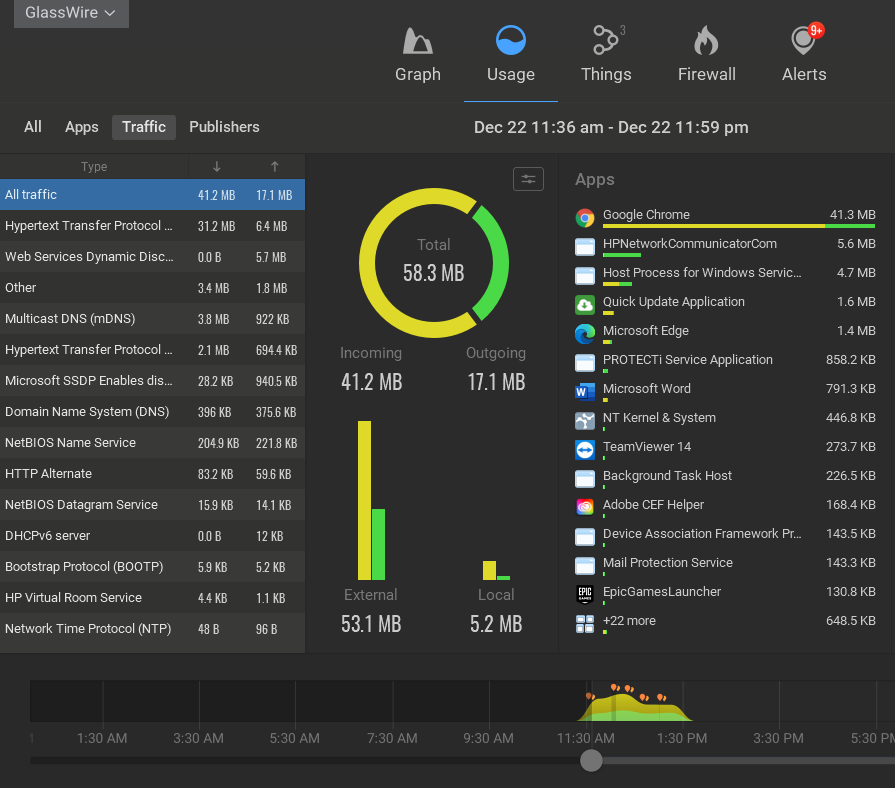The width and height of the screenshot is (895, 788).
Task: Select the All traffic row
Action: tap(152, 195)
